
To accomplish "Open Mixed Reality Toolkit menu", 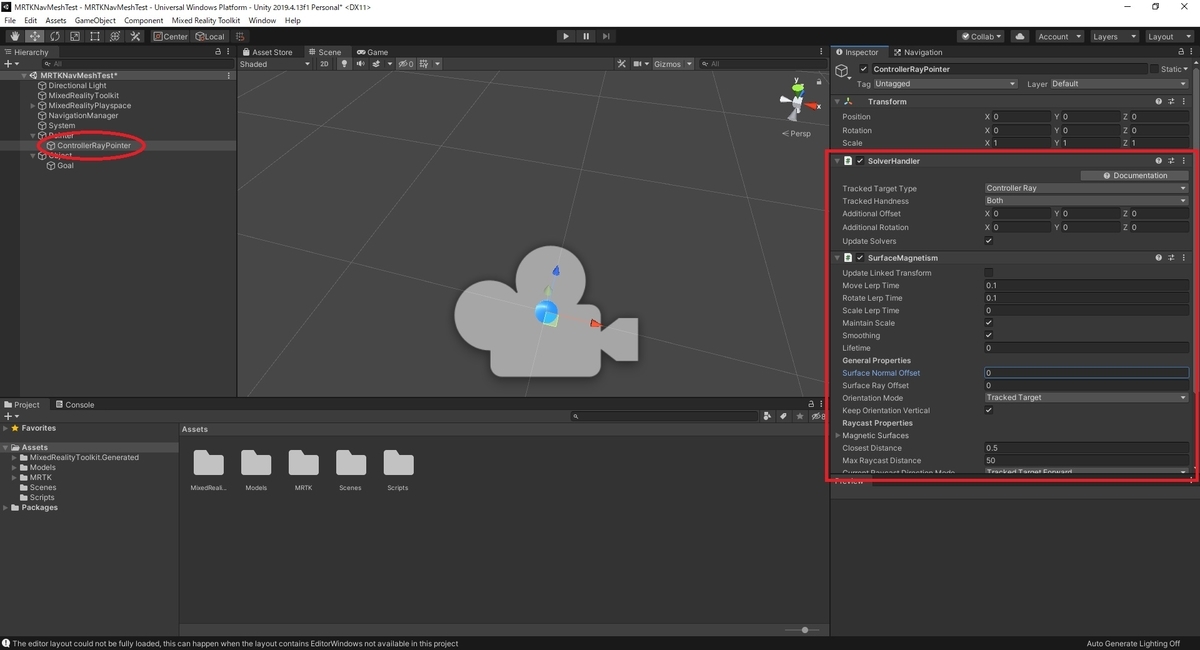I will click(206, 20).
